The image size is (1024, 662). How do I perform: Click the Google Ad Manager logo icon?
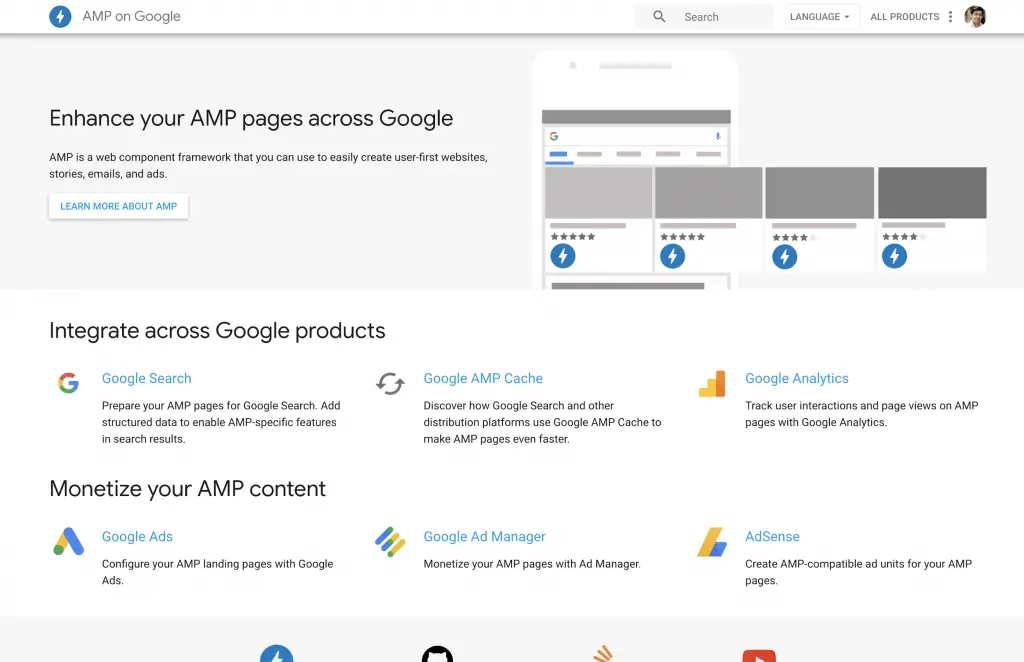(x=390, y=541)
